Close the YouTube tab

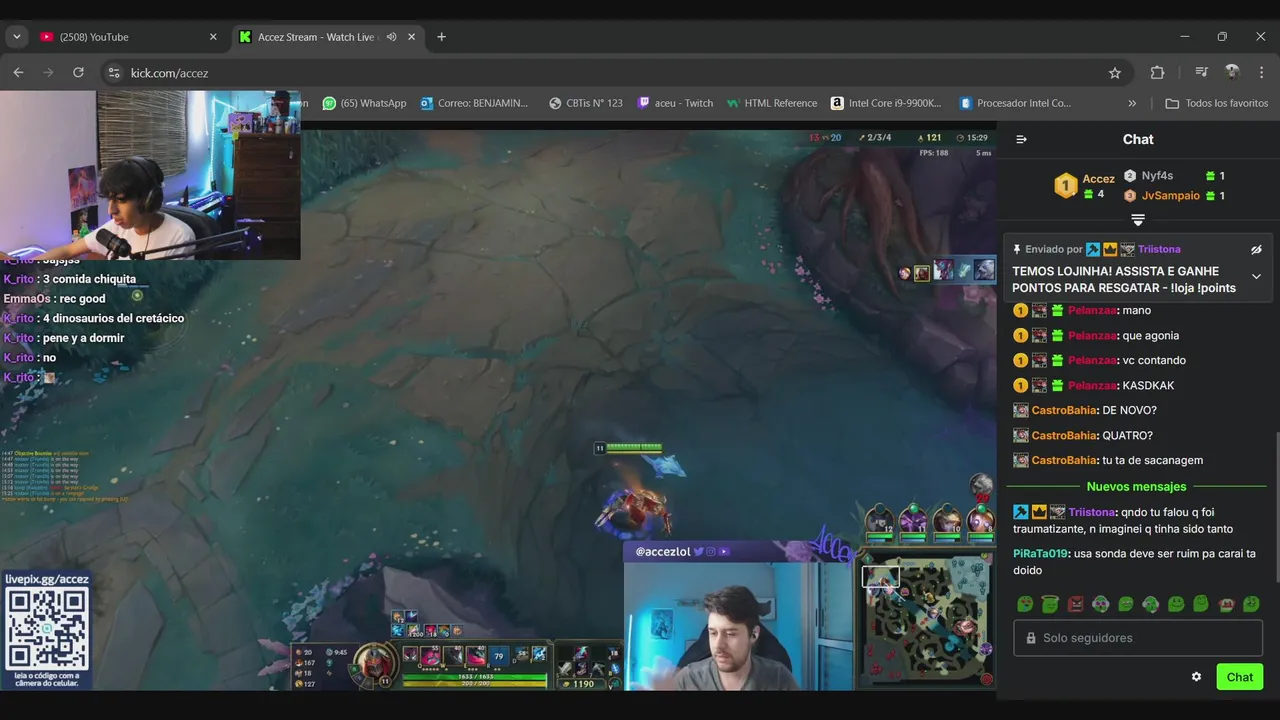coord(213,37)
